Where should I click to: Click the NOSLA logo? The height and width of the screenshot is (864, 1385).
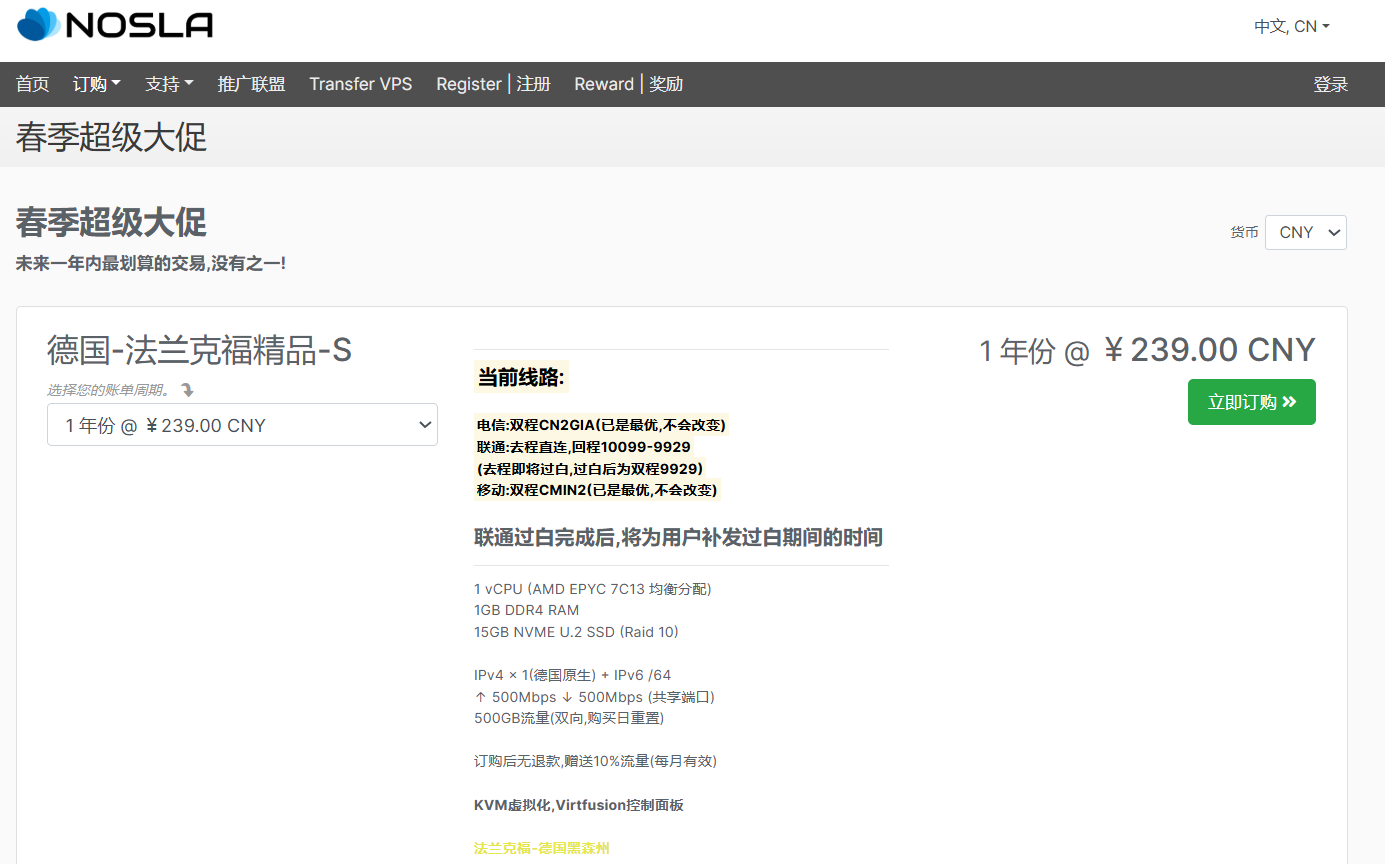pos(113,24)
